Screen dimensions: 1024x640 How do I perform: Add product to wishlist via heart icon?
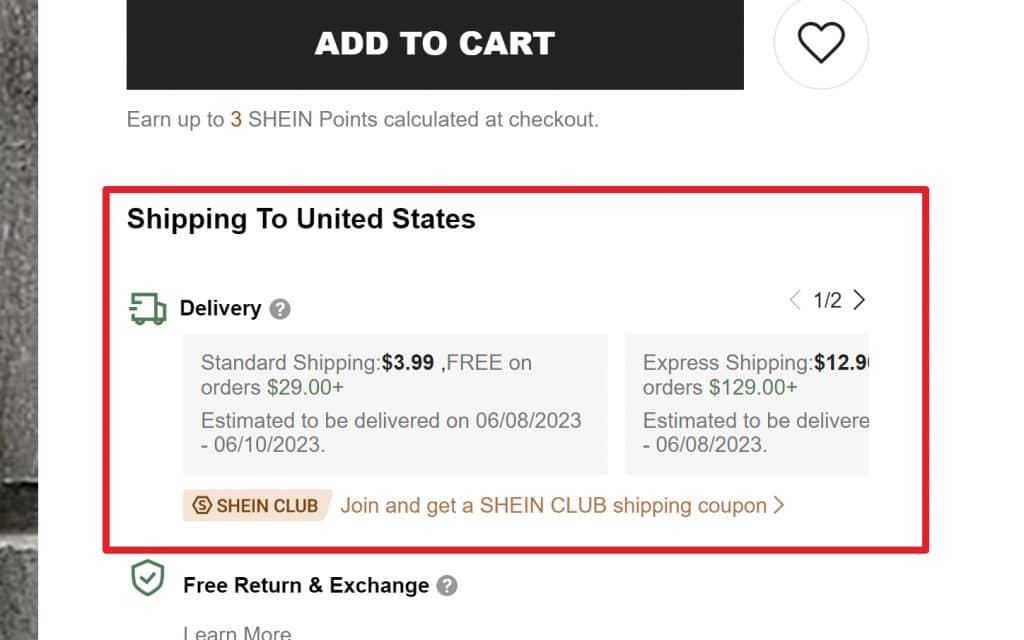pos(821,43)
